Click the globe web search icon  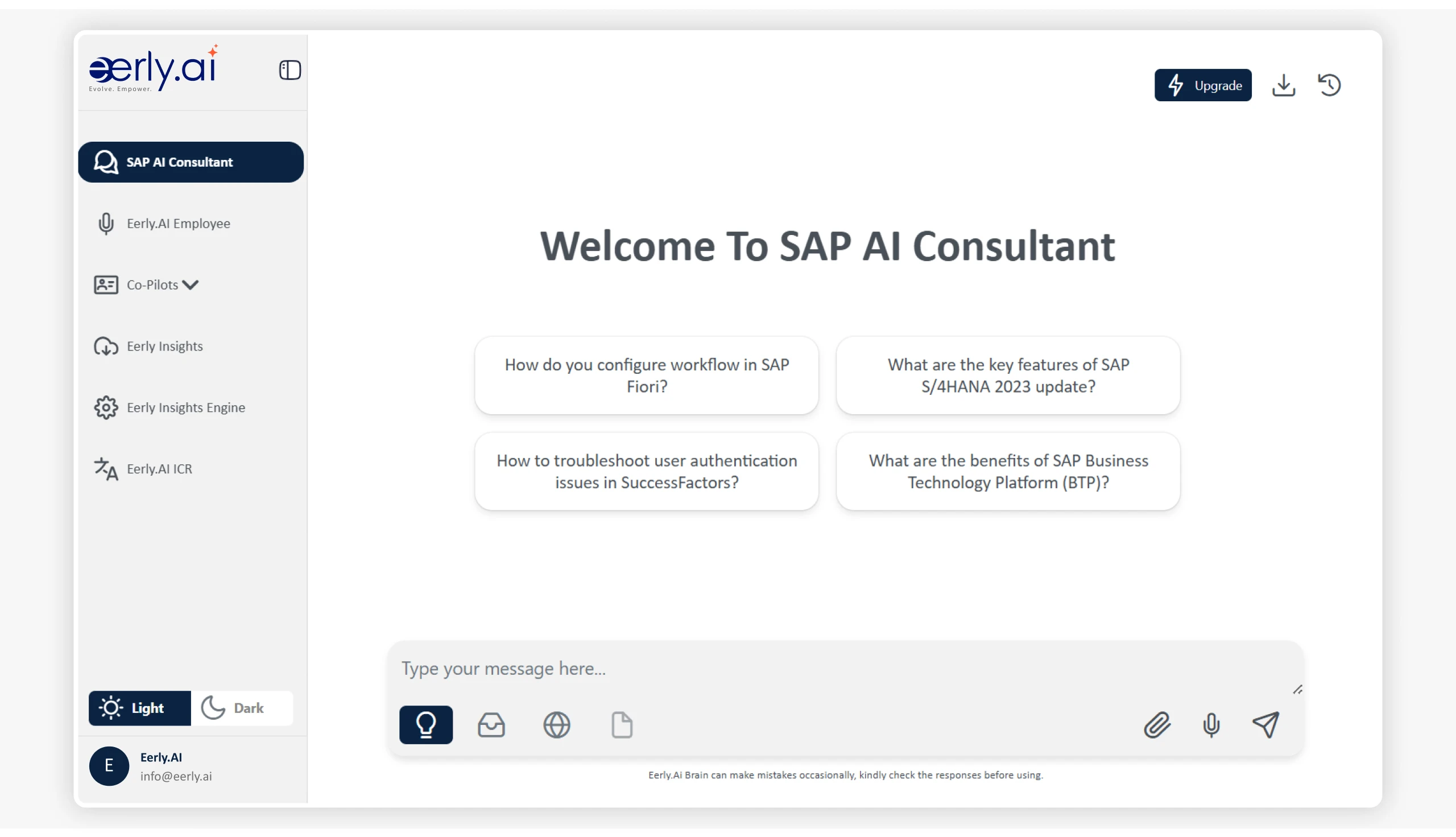(x=556, y=725)
